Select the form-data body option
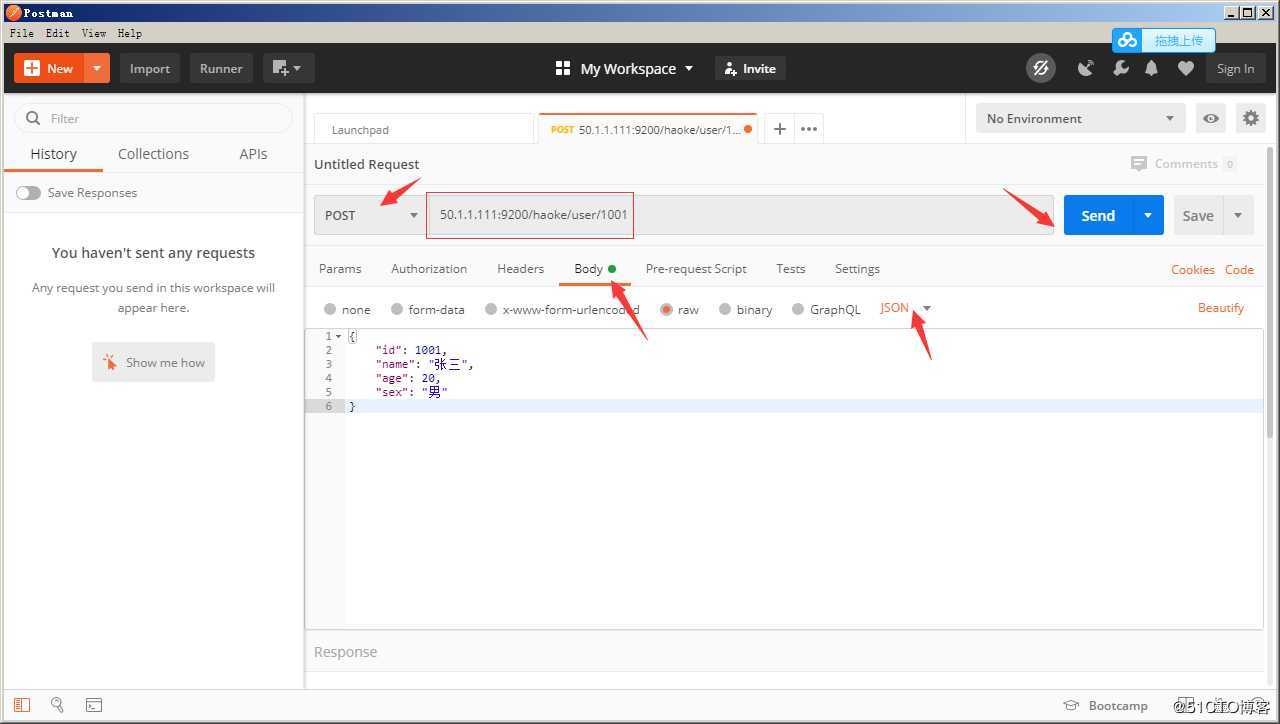Screen dimensions: 1280x724 [x=397, y=310]
